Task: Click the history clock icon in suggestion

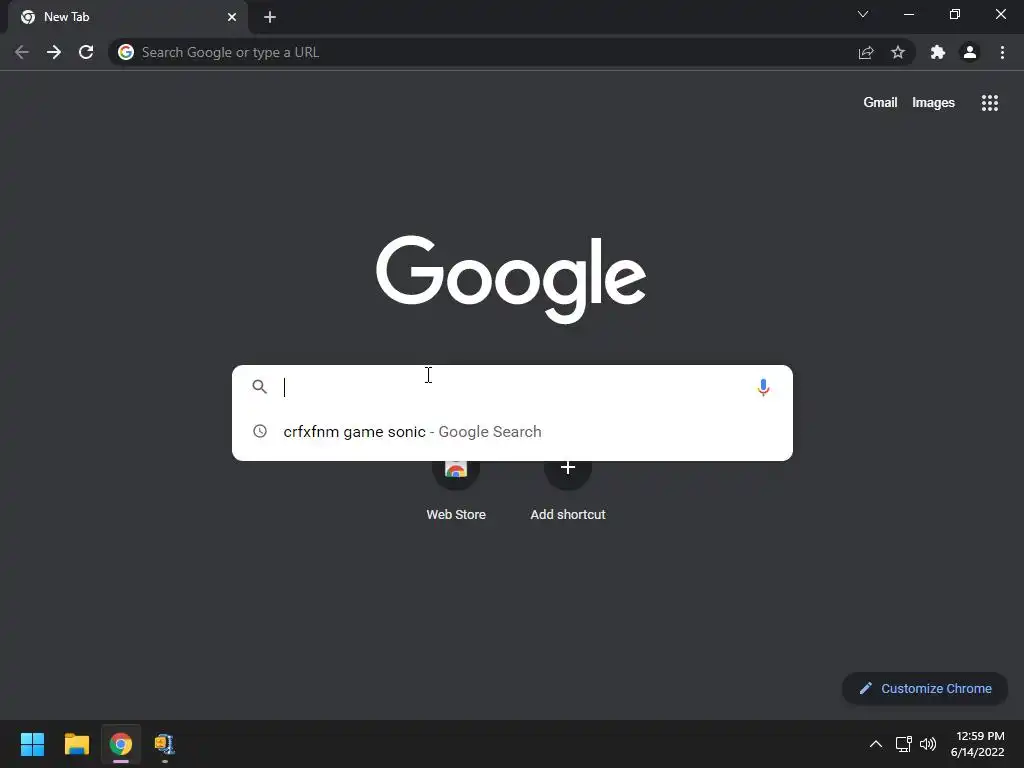Action: [x=260, y=431]
